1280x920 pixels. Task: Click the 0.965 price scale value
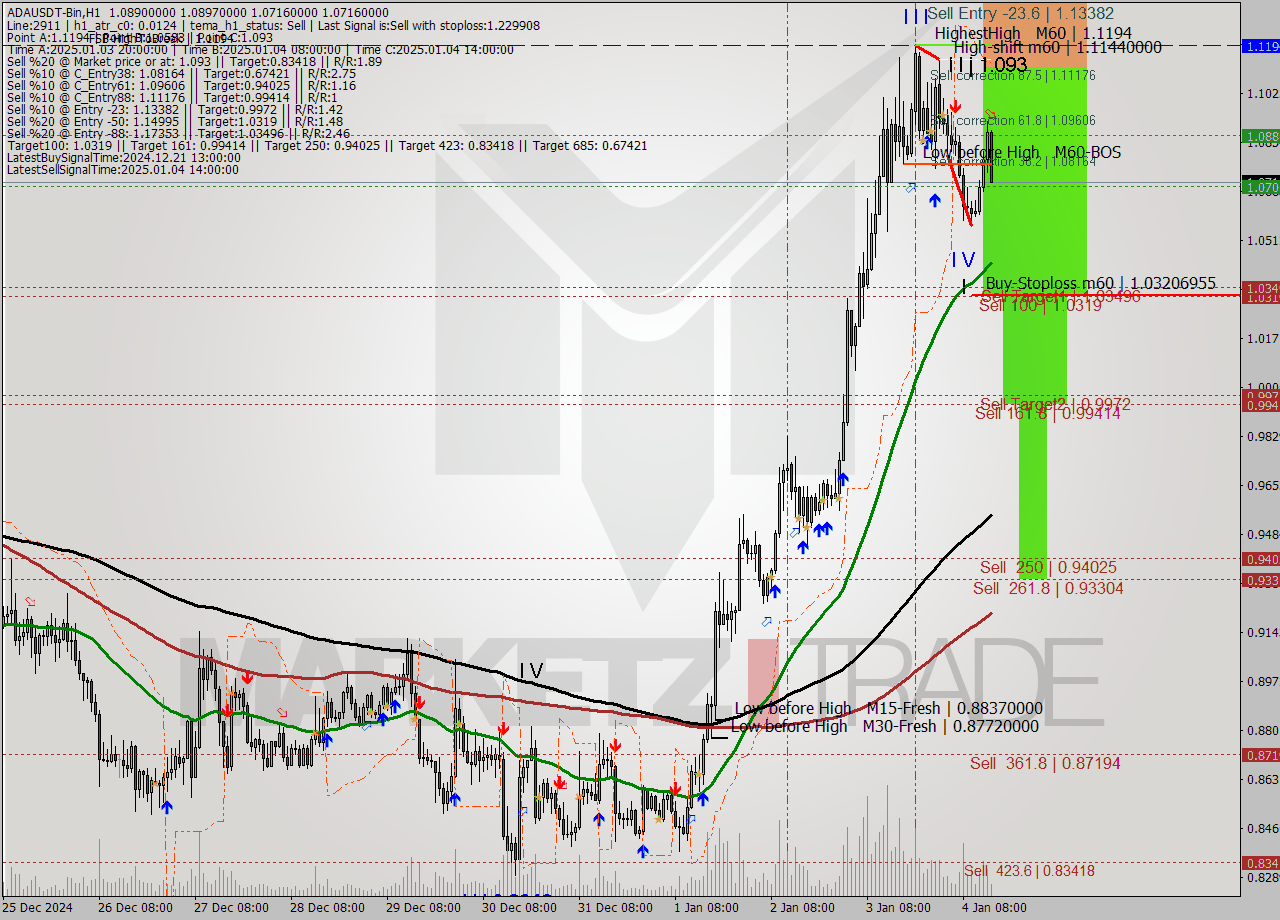(1261, 486)
